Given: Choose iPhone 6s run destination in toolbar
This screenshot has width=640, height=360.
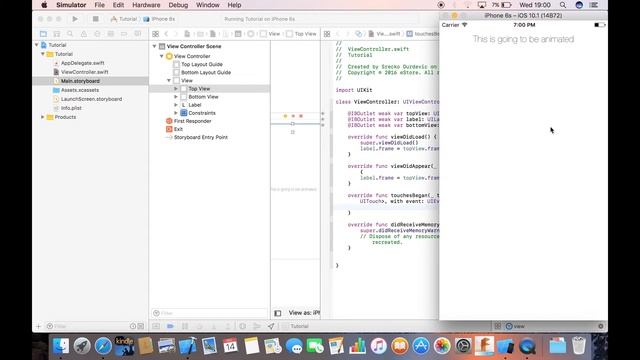Looking at the screenshot, I should (x=159, y=19).
